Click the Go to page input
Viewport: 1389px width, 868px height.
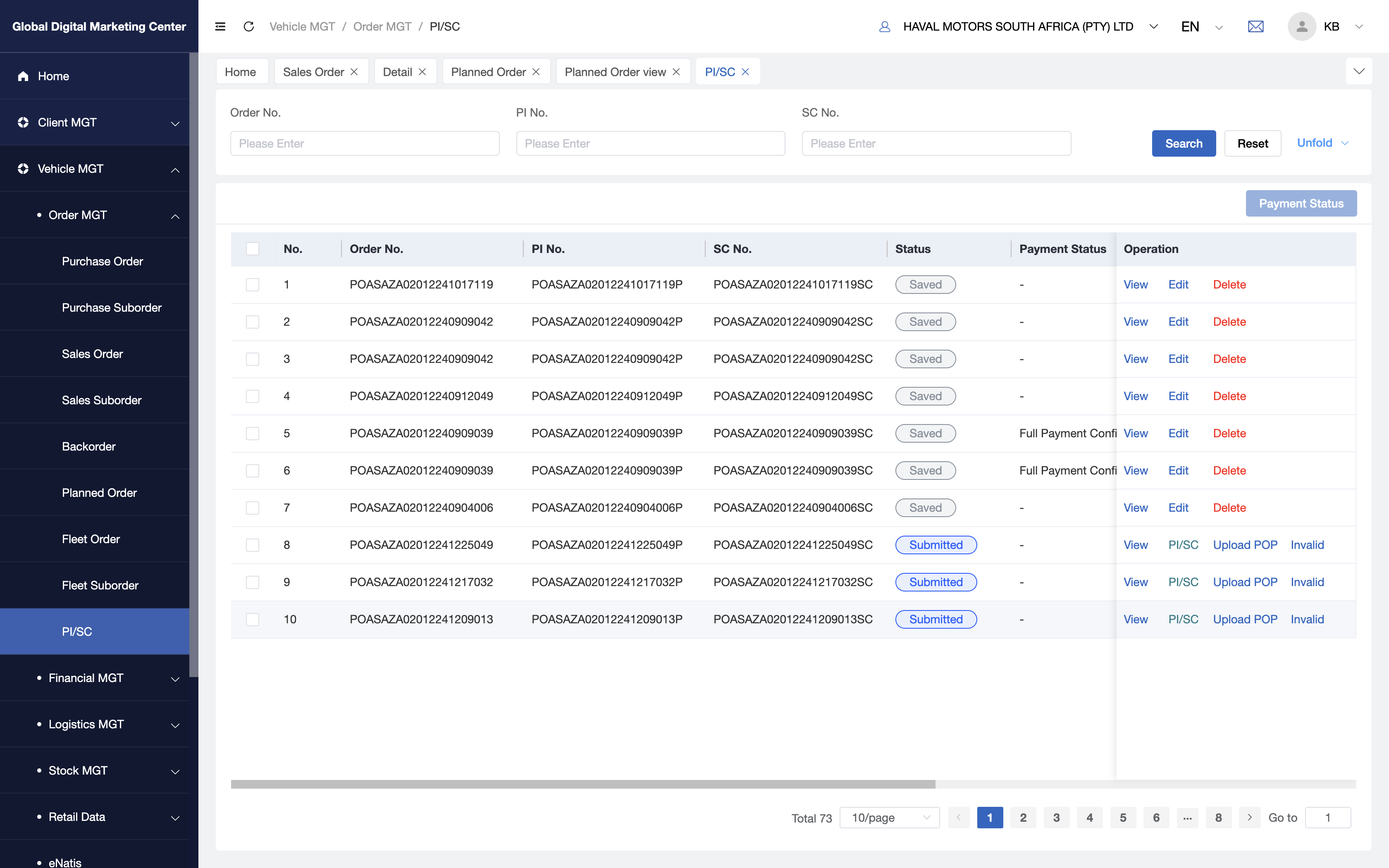(1327, 818)
